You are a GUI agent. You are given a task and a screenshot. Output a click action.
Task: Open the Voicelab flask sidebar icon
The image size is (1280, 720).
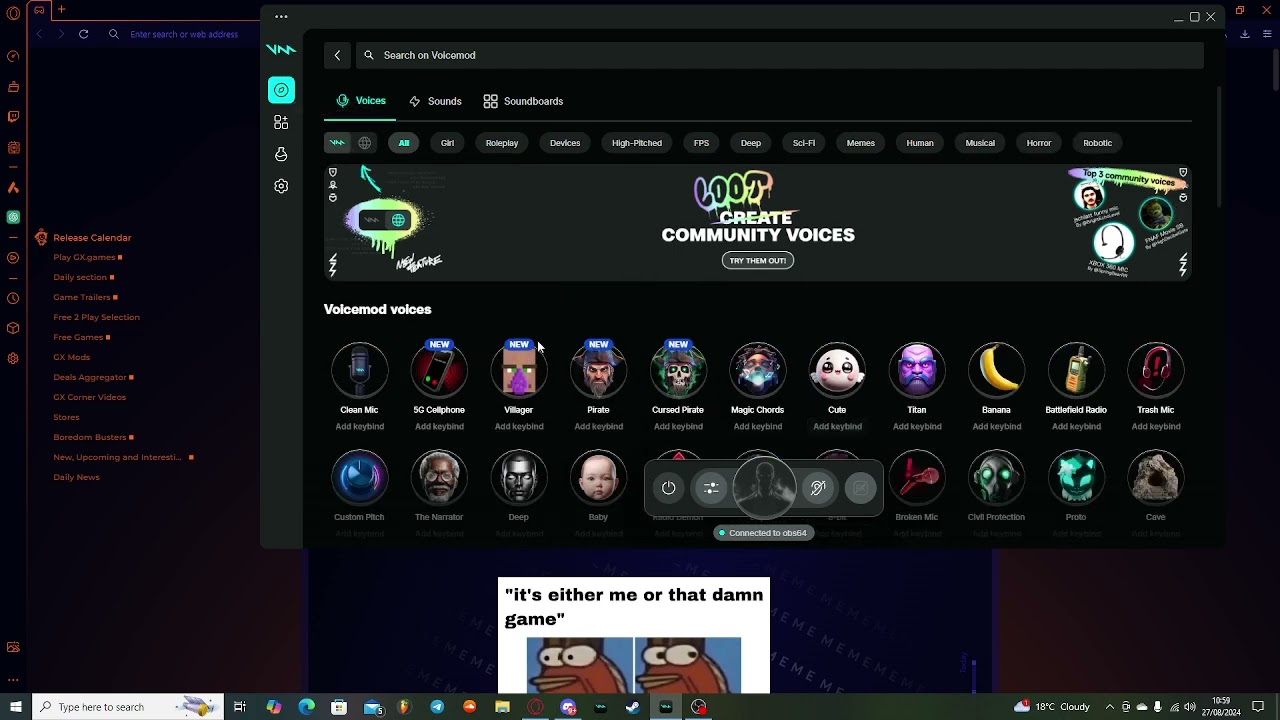(281, 154)
